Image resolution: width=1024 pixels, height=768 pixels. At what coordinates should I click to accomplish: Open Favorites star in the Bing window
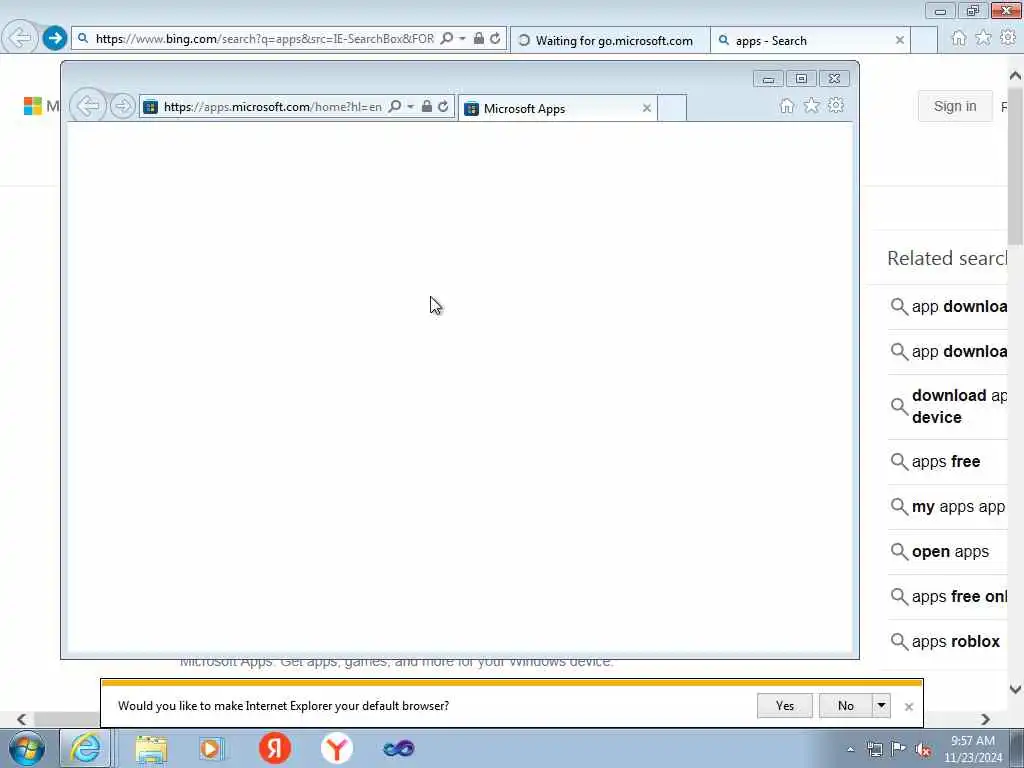pyautogui.click(x=983, y=38)
